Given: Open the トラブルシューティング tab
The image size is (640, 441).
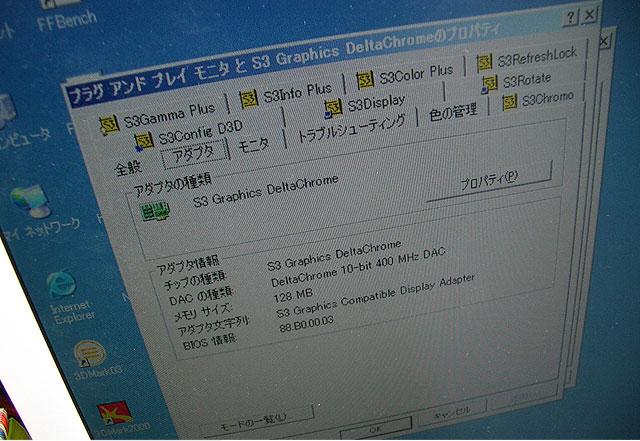Looking at the screenshot, I should click(352, 128).
